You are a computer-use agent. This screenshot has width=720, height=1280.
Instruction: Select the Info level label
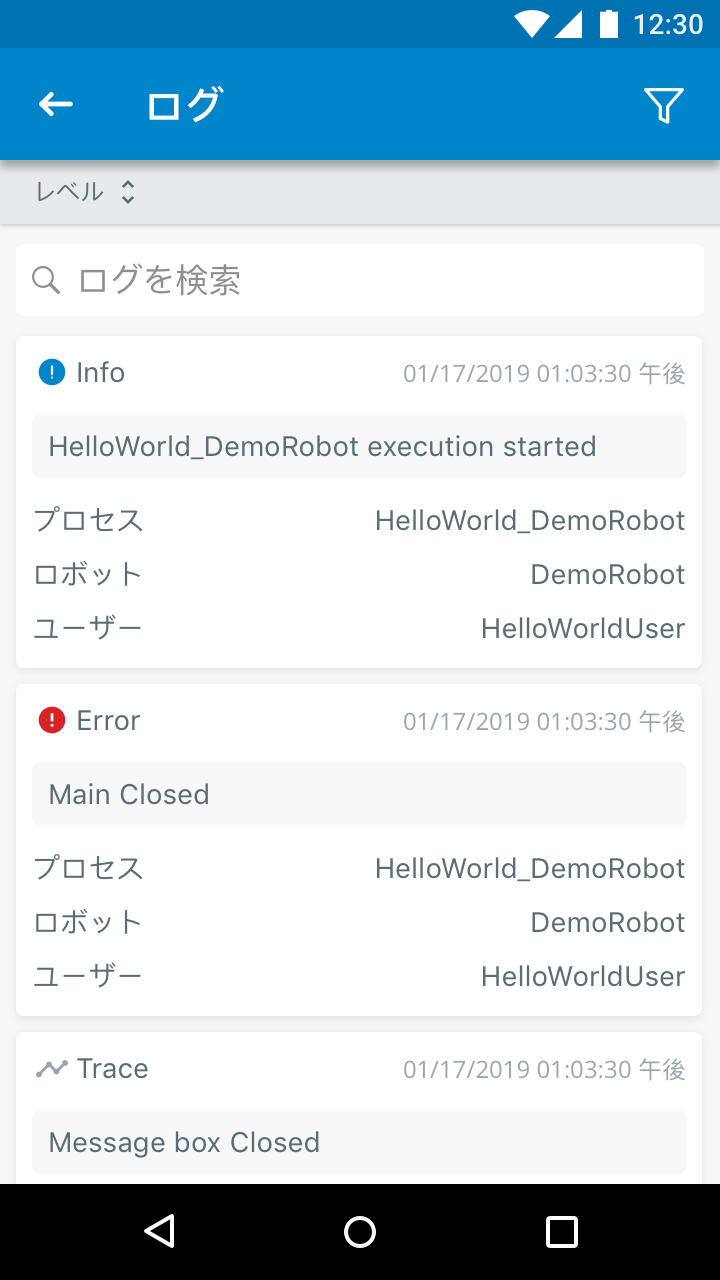101,372
